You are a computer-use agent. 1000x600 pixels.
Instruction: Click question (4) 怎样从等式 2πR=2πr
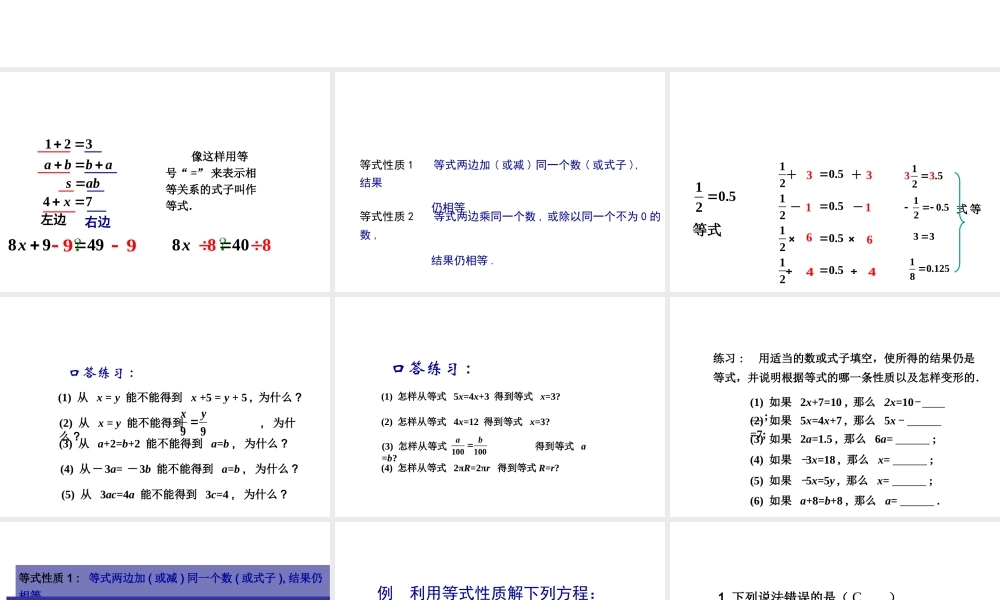click(x=470, y=468)
